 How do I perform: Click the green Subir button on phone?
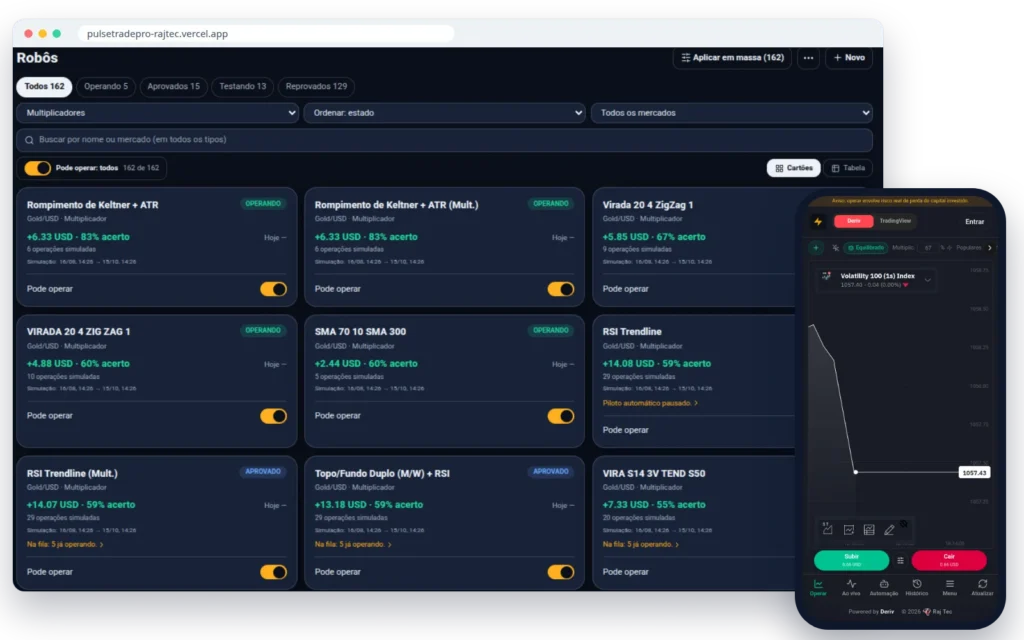click(851, 560)
